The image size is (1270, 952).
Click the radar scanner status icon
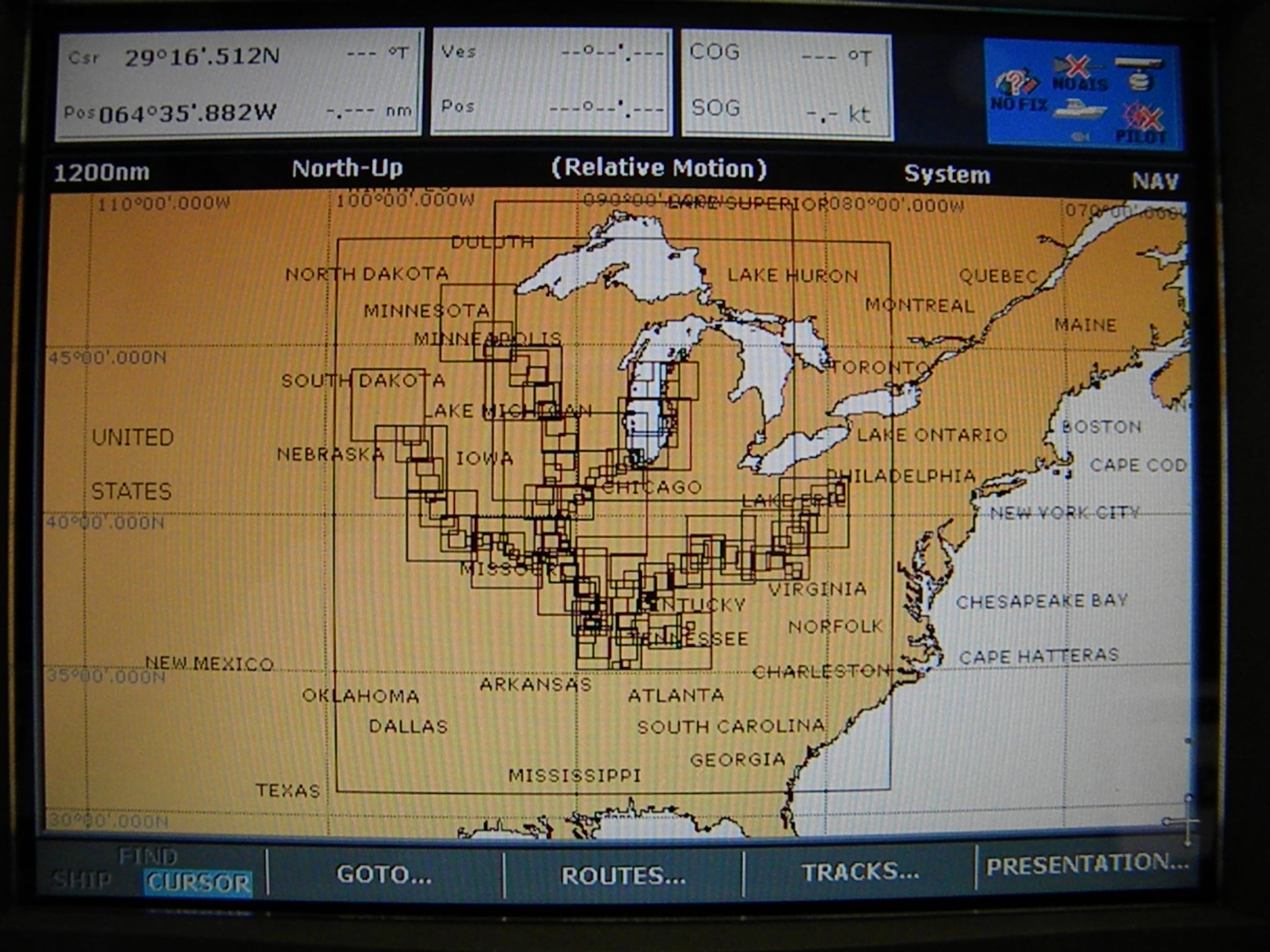pyautogui.click(x=1140, y=73)
